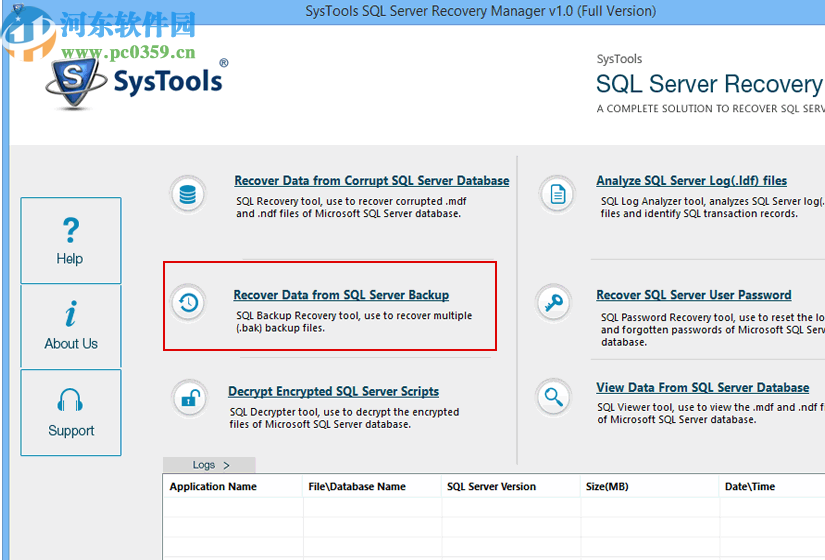Click the open padlock decrypt icon
Screen dimensions: 825x560
(x=189, y=398)
